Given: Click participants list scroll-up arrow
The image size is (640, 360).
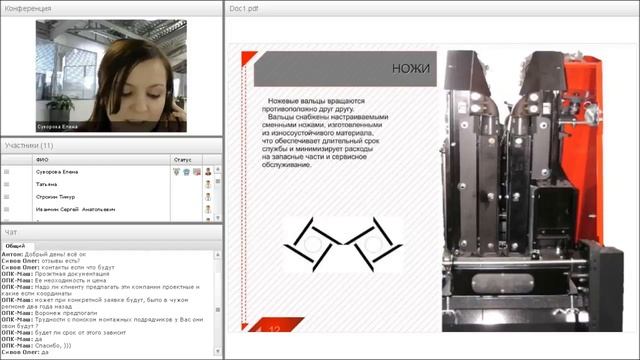Looking at the screenshot, I should [x=218, y=169].
